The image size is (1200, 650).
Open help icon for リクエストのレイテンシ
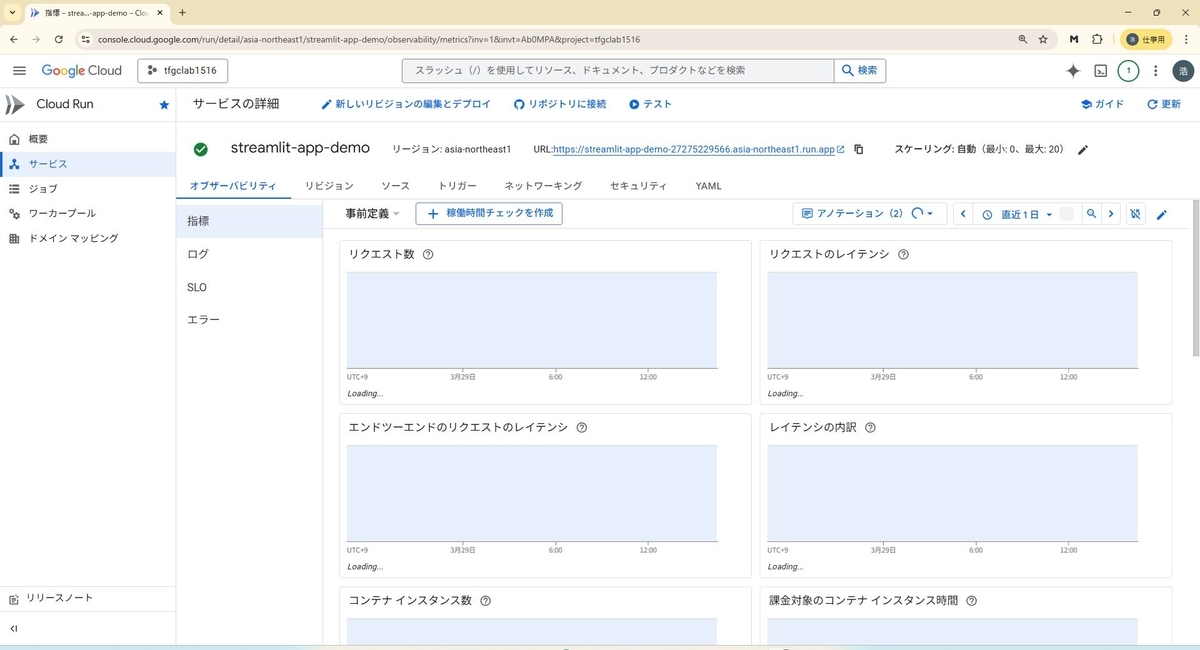coord(903,254)
